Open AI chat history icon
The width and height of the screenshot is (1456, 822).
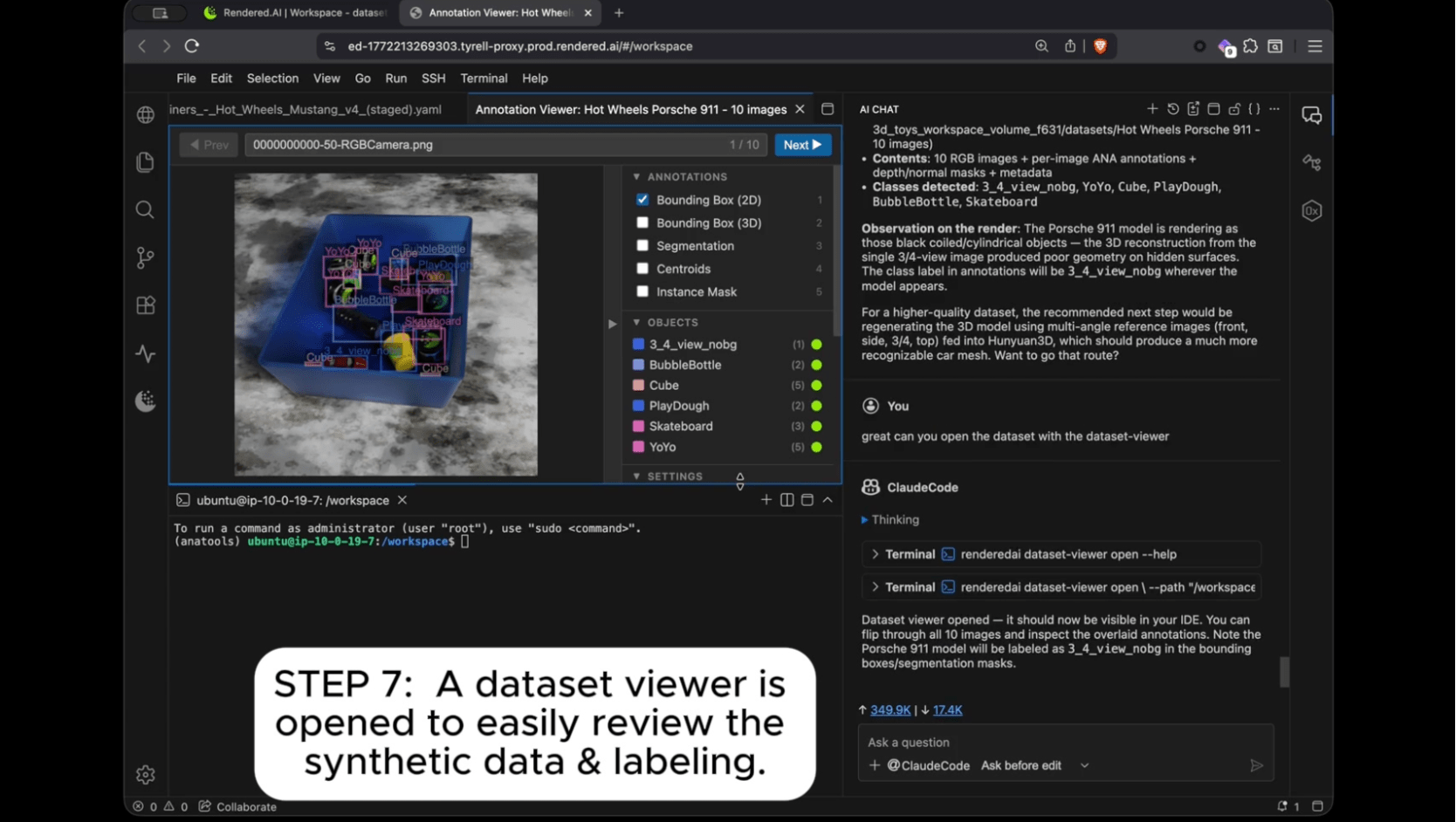[x=1172, y=109]
